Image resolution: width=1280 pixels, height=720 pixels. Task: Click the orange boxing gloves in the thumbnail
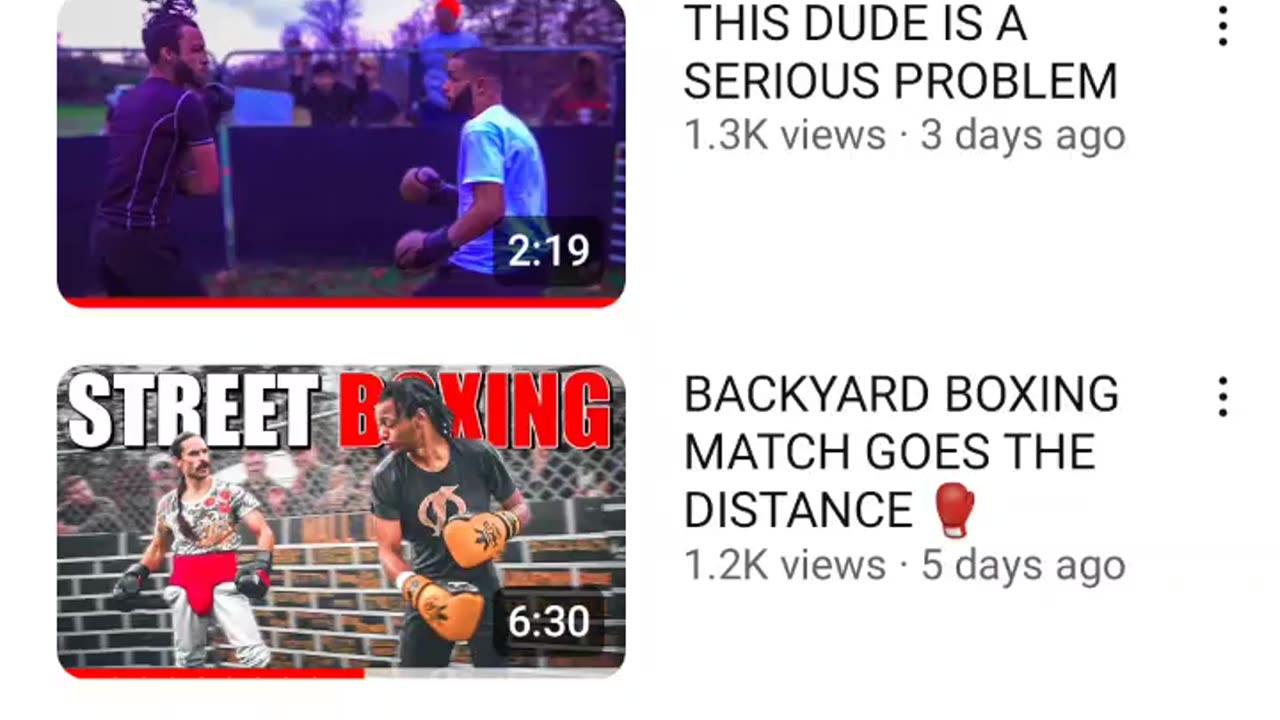[460, 575]
